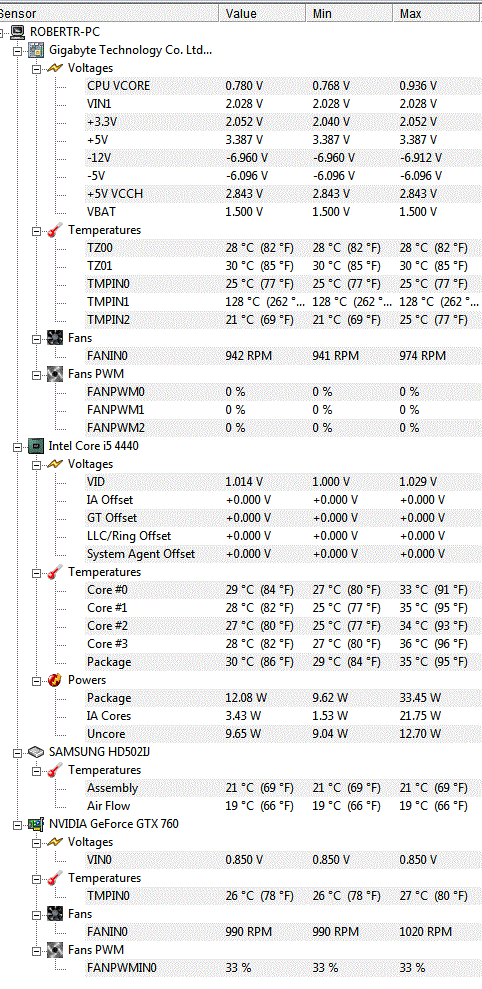This screenshot has height=989, width=482.
Task: Click the Intel Core i5 4440 chip icon
Action: click(x=36, y=446)
